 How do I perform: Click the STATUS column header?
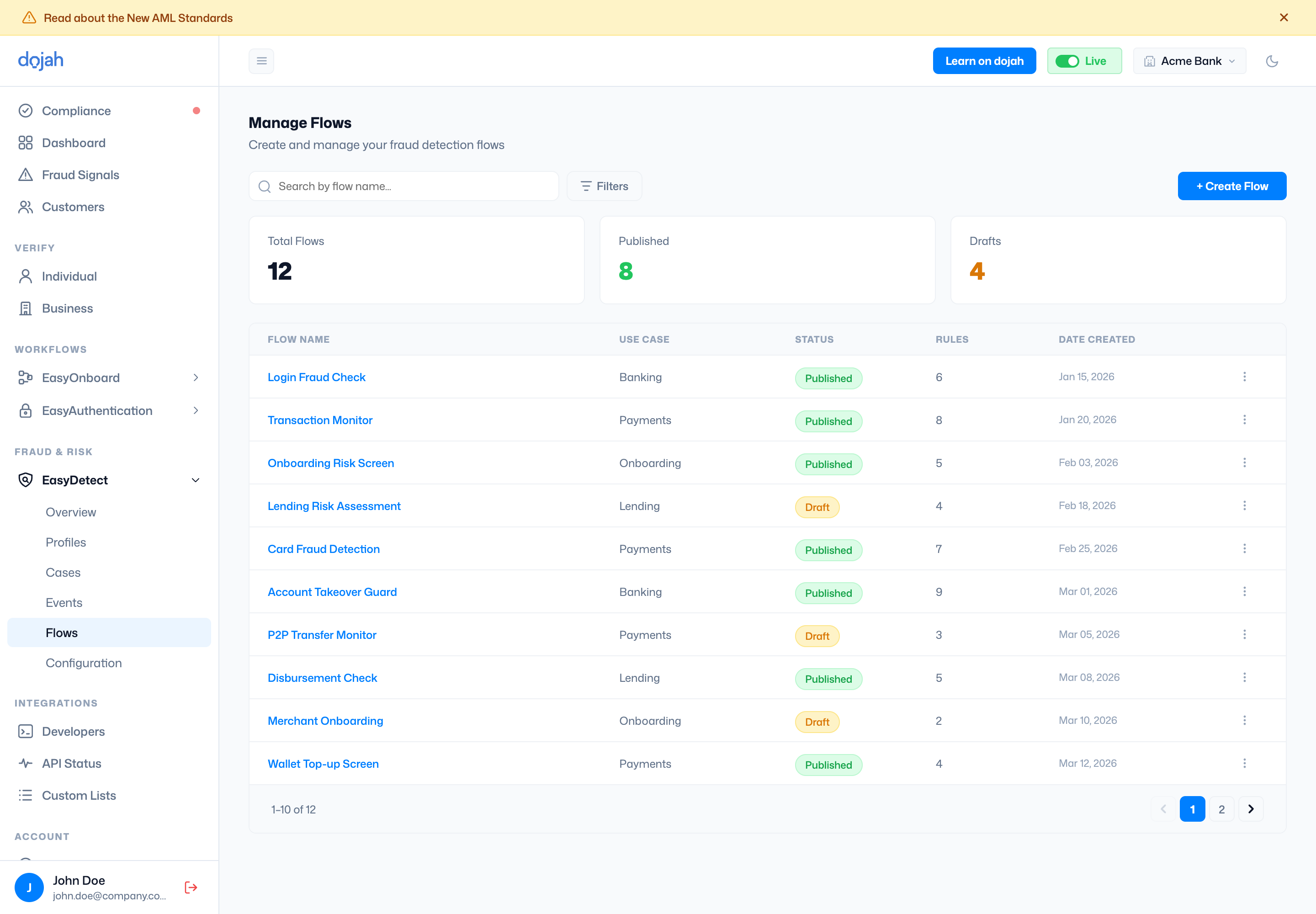(x=814, y=340)
